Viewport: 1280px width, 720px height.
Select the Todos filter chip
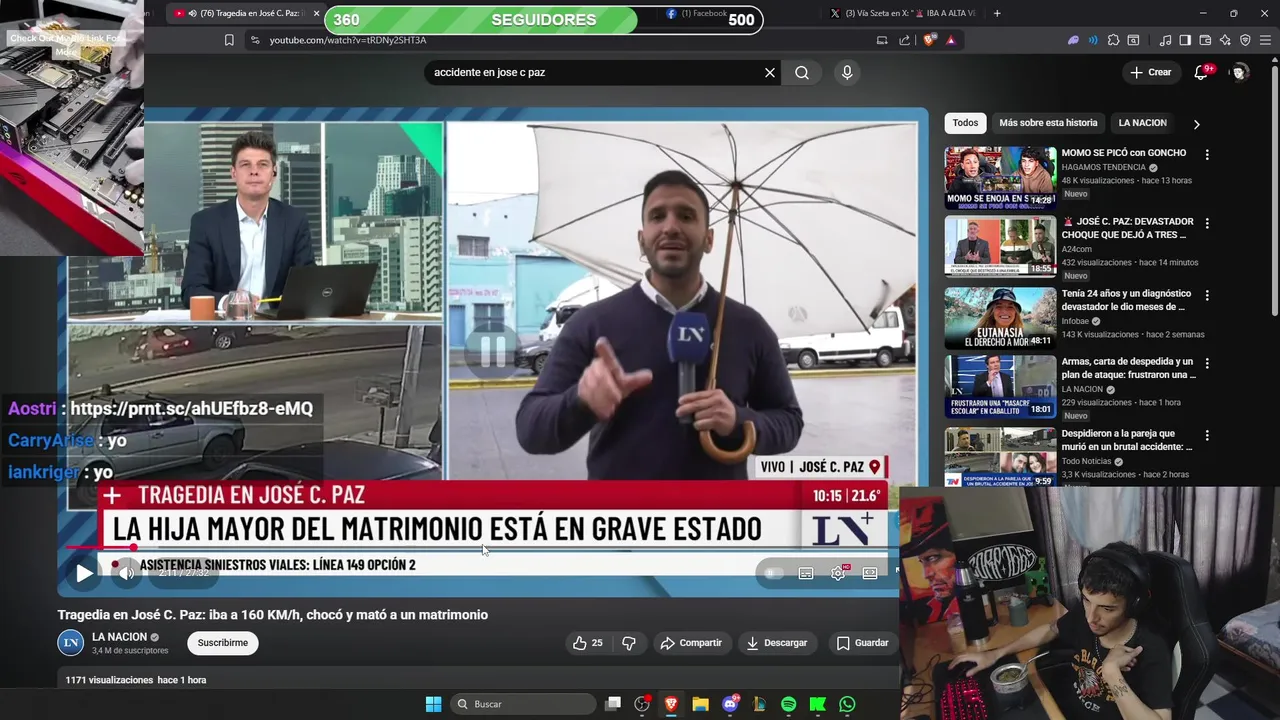[x=965, y=123]
